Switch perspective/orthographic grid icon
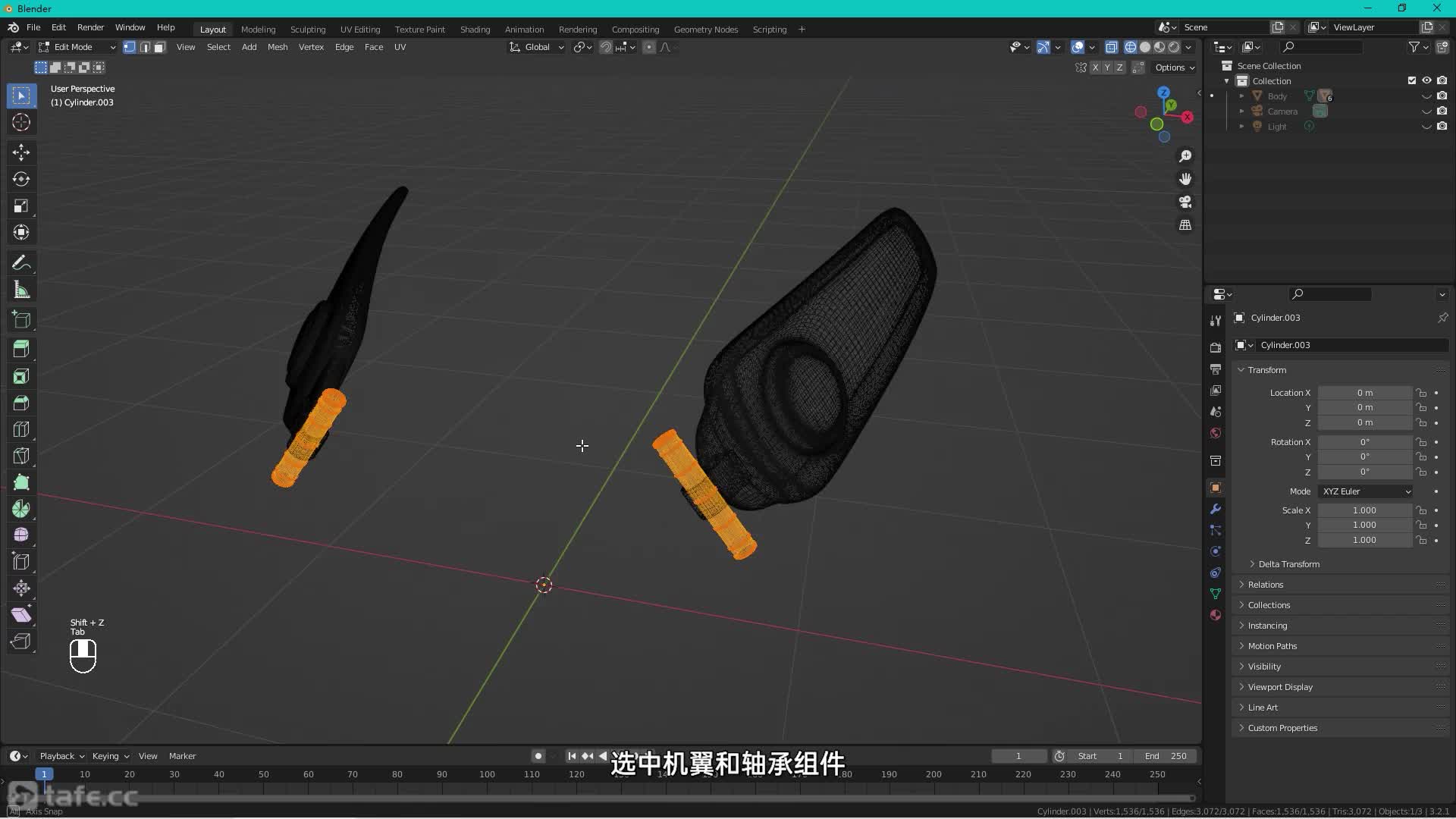 click(x=1185, y=225)
